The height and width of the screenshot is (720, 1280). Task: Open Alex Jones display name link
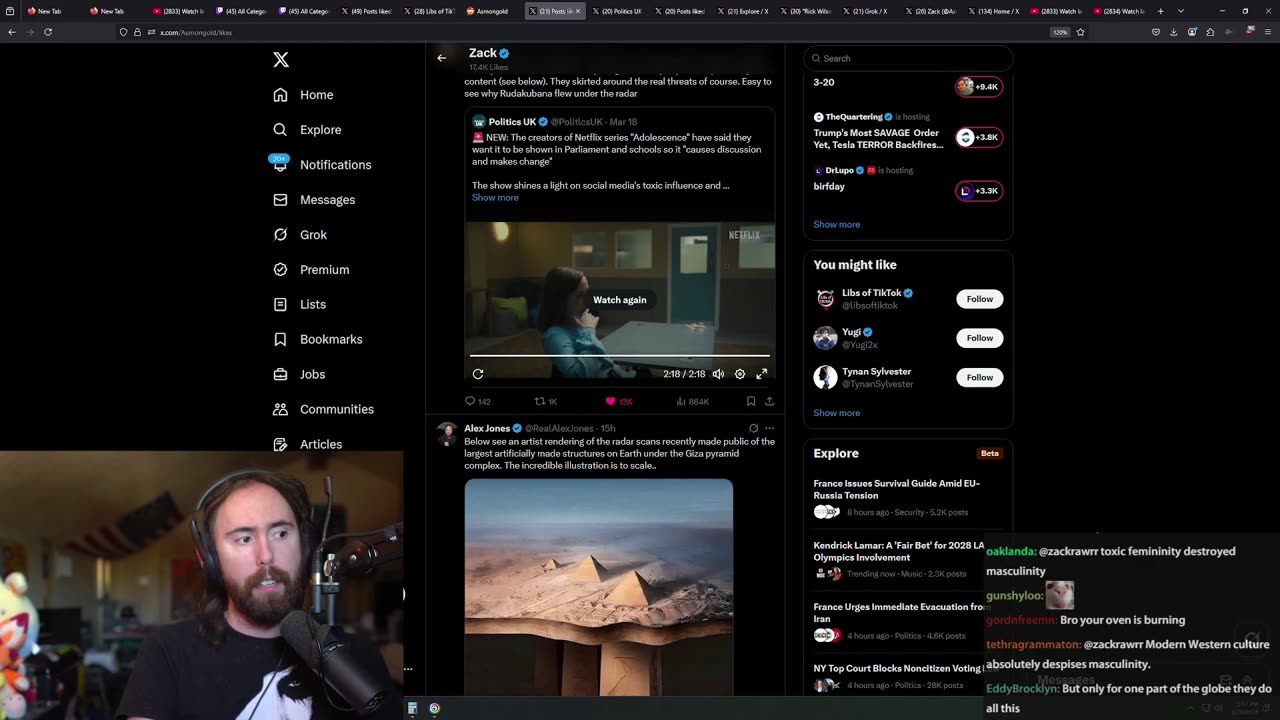tap(487, 428)
